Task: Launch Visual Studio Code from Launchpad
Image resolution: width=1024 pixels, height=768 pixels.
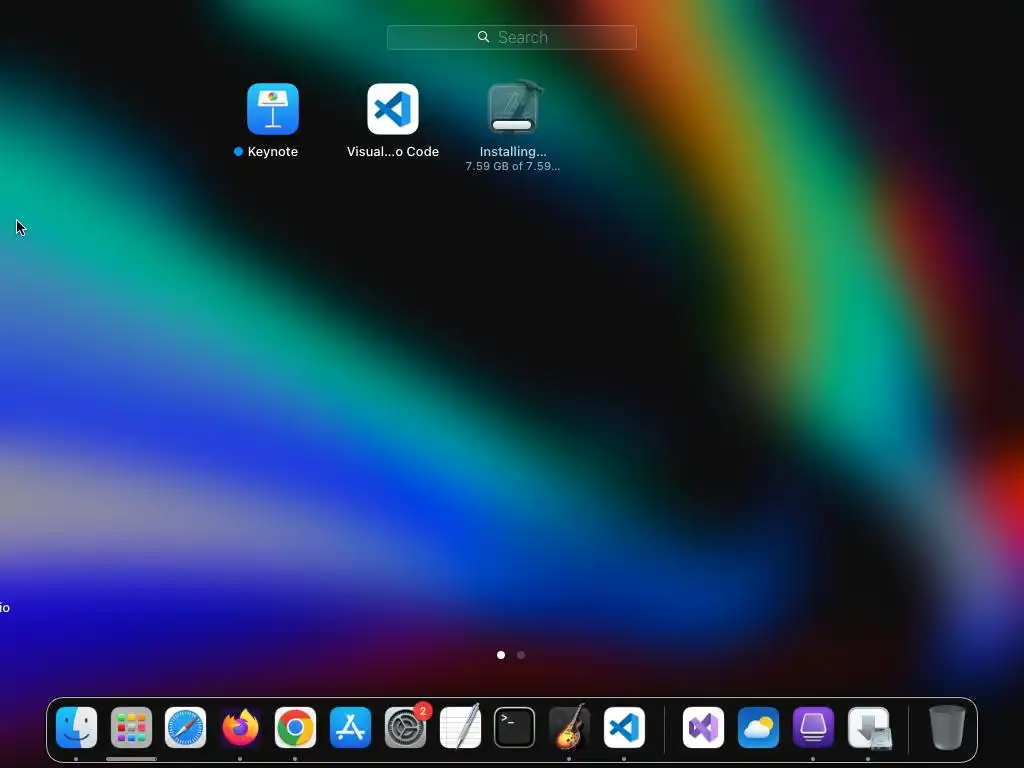Action: (392, 108)
